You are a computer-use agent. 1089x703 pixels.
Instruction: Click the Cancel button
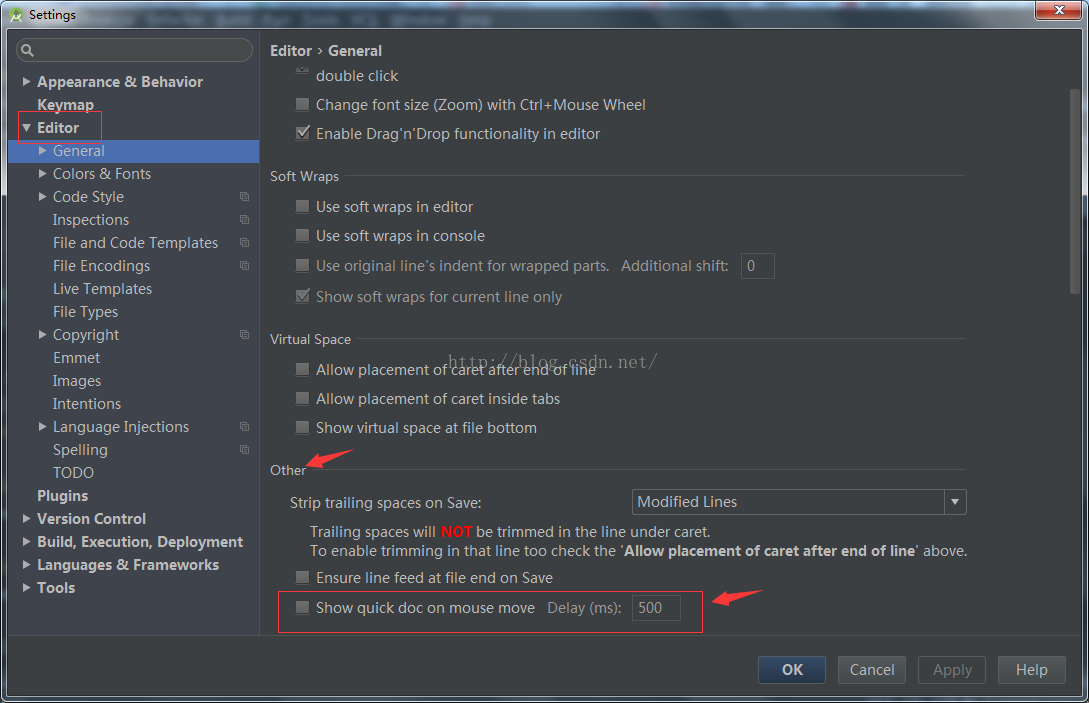[x=872, y=670]
